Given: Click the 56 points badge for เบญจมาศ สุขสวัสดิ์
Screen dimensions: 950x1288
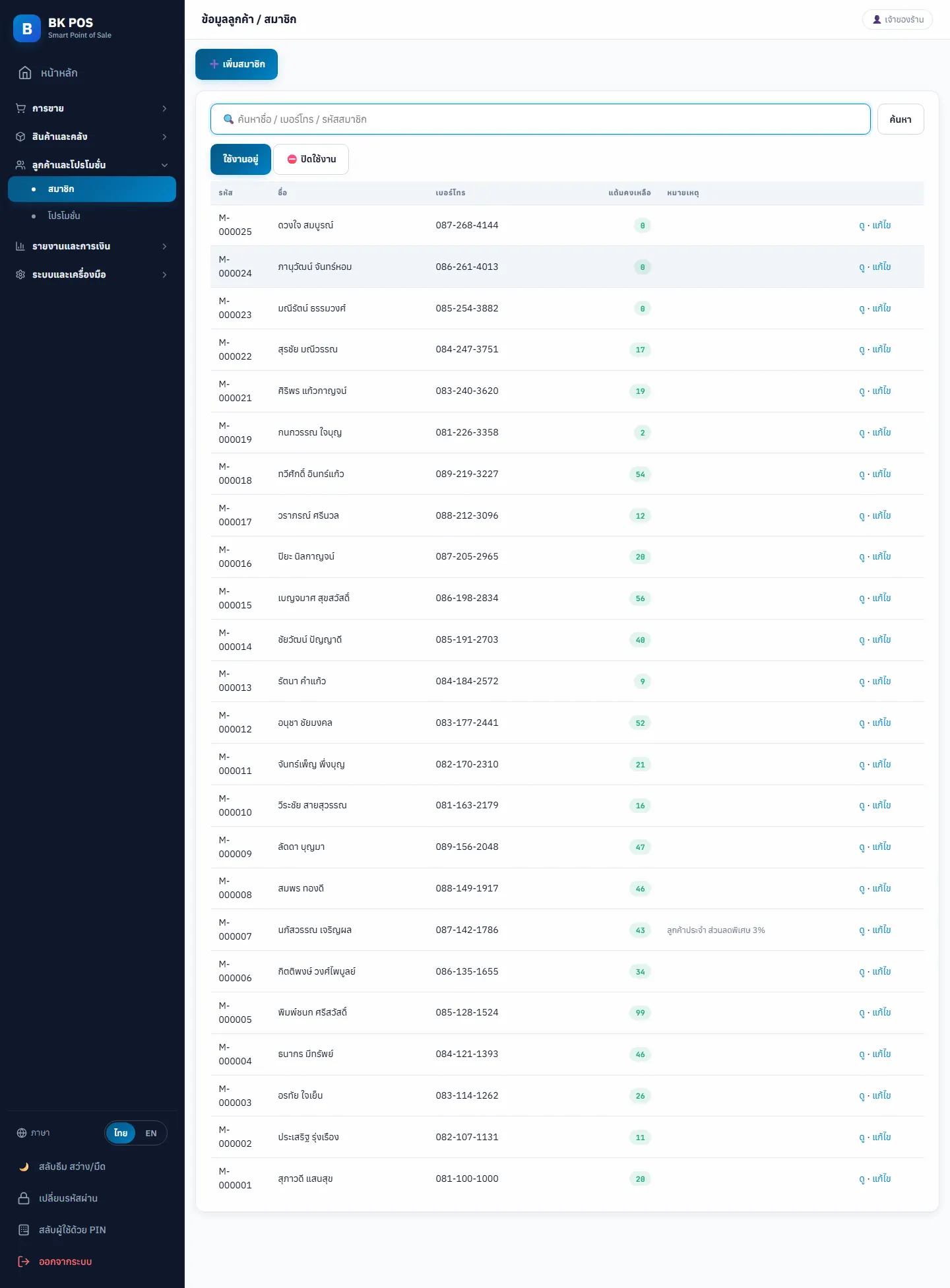Looking at the screenshot, I should 640,598.
